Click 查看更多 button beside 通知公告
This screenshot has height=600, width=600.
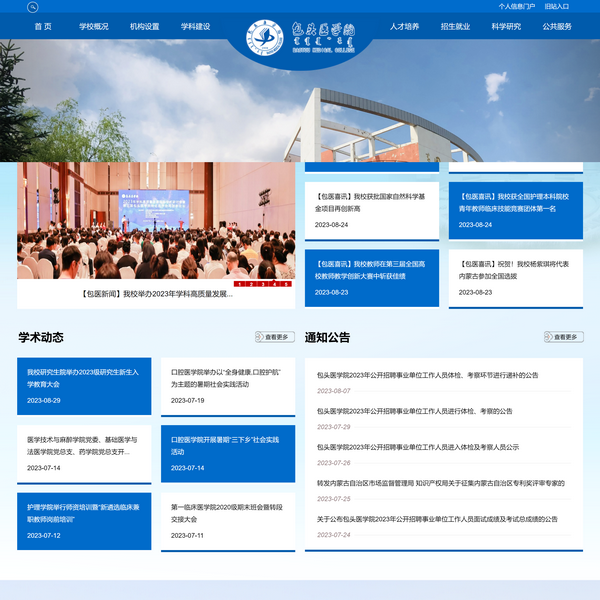(x=563, y=337)
